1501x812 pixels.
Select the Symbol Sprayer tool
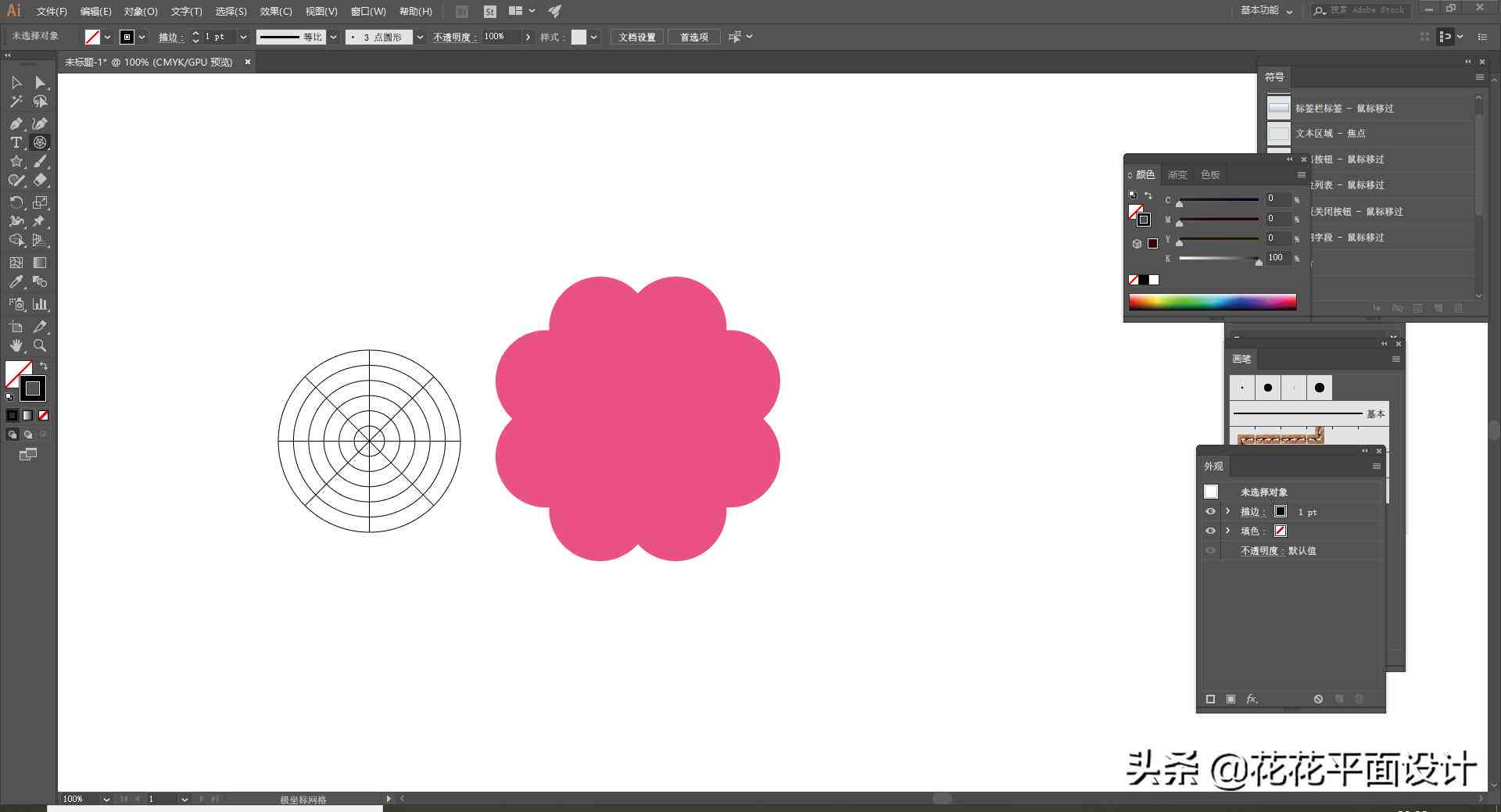point(16,304)
